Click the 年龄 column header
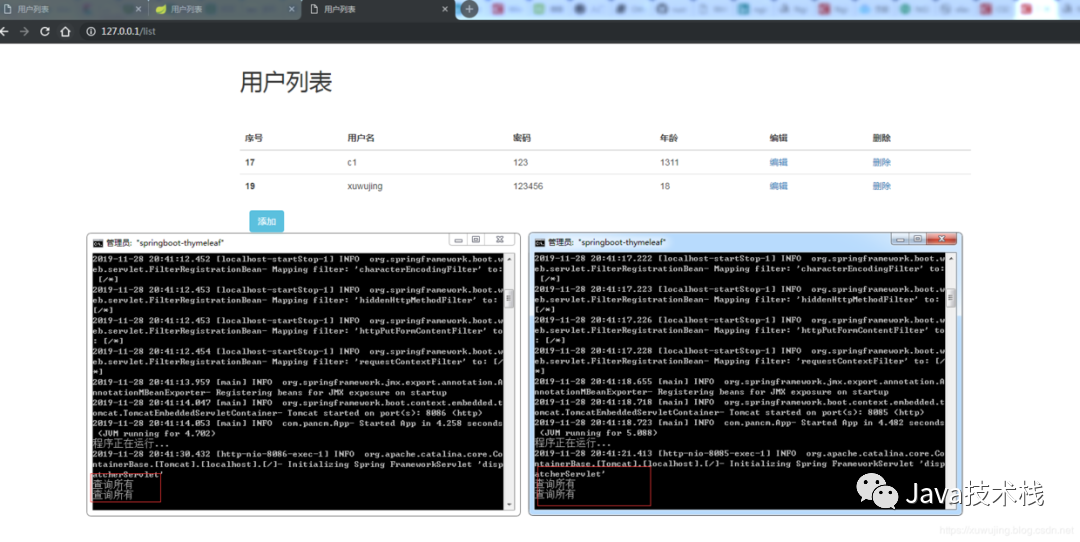 point(669,138)
